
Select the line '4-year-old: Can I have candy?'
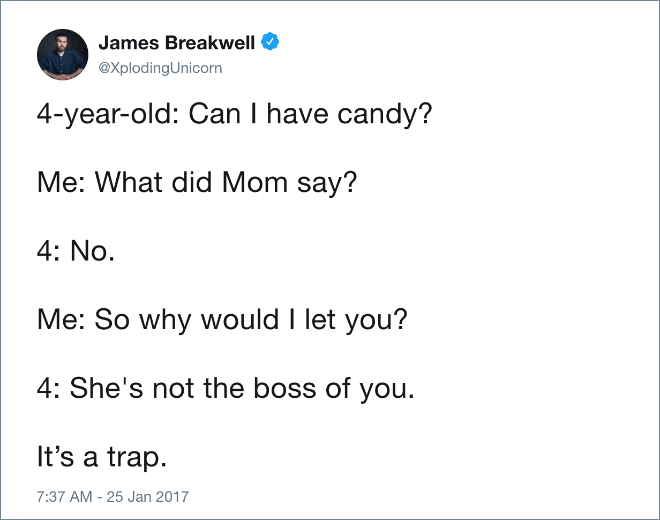click(234, 115)
